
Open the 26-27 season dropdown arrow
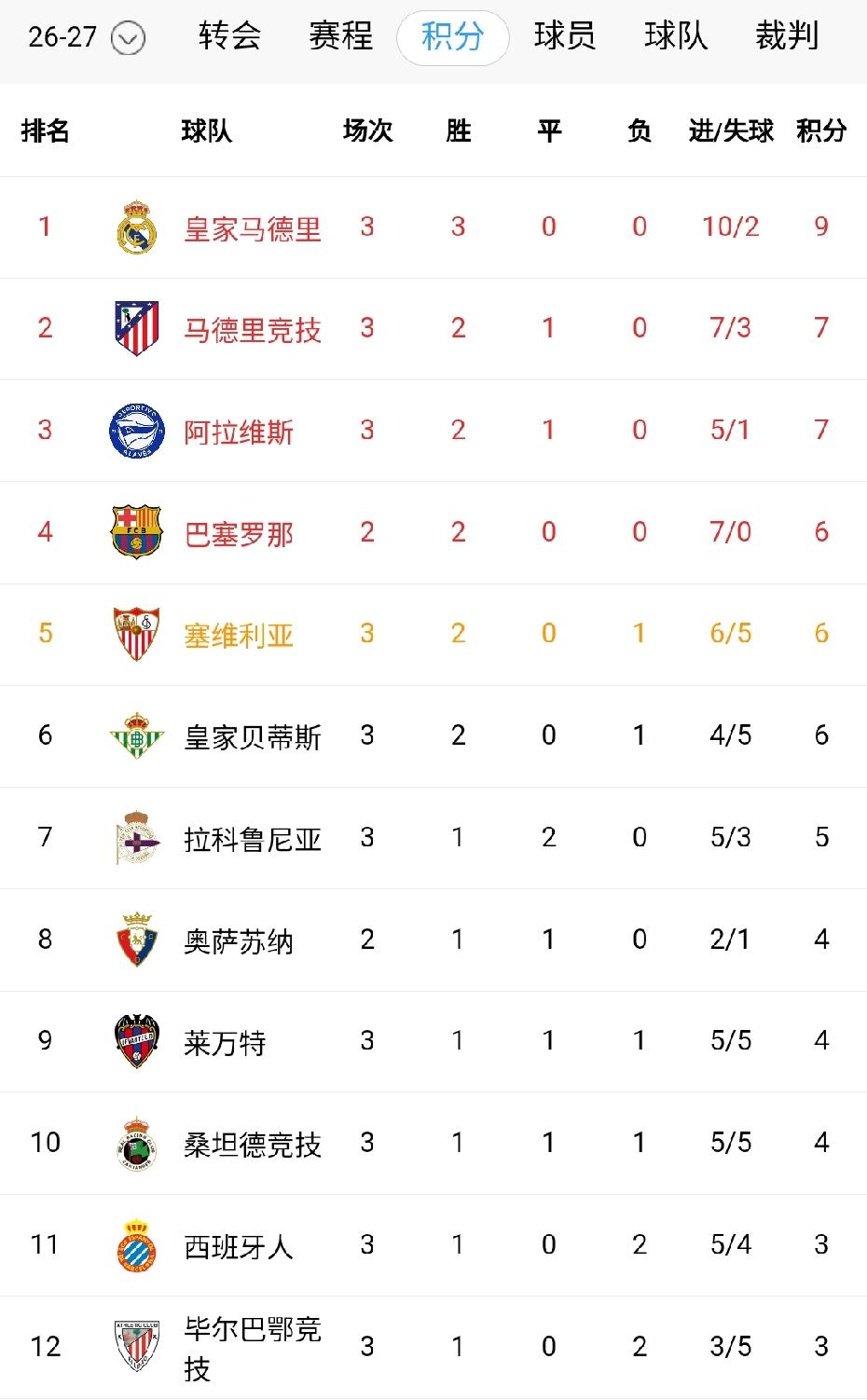128,38
